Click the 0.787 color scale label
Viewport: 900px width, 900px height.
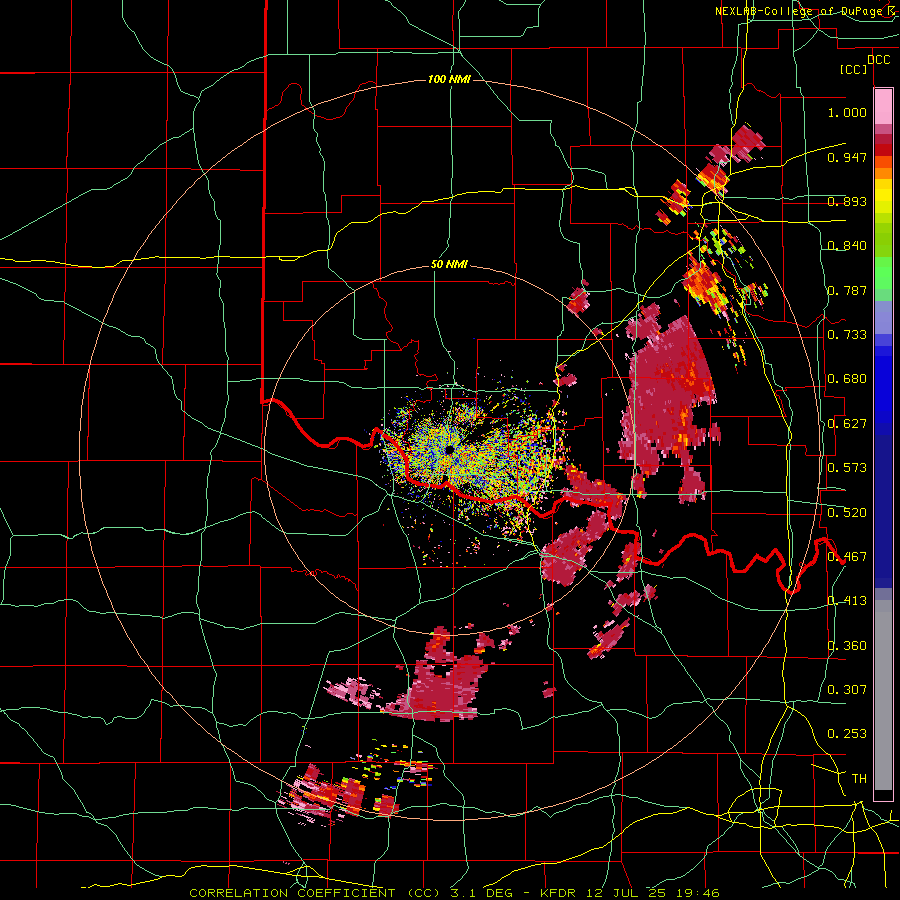(x=847, y=290)
